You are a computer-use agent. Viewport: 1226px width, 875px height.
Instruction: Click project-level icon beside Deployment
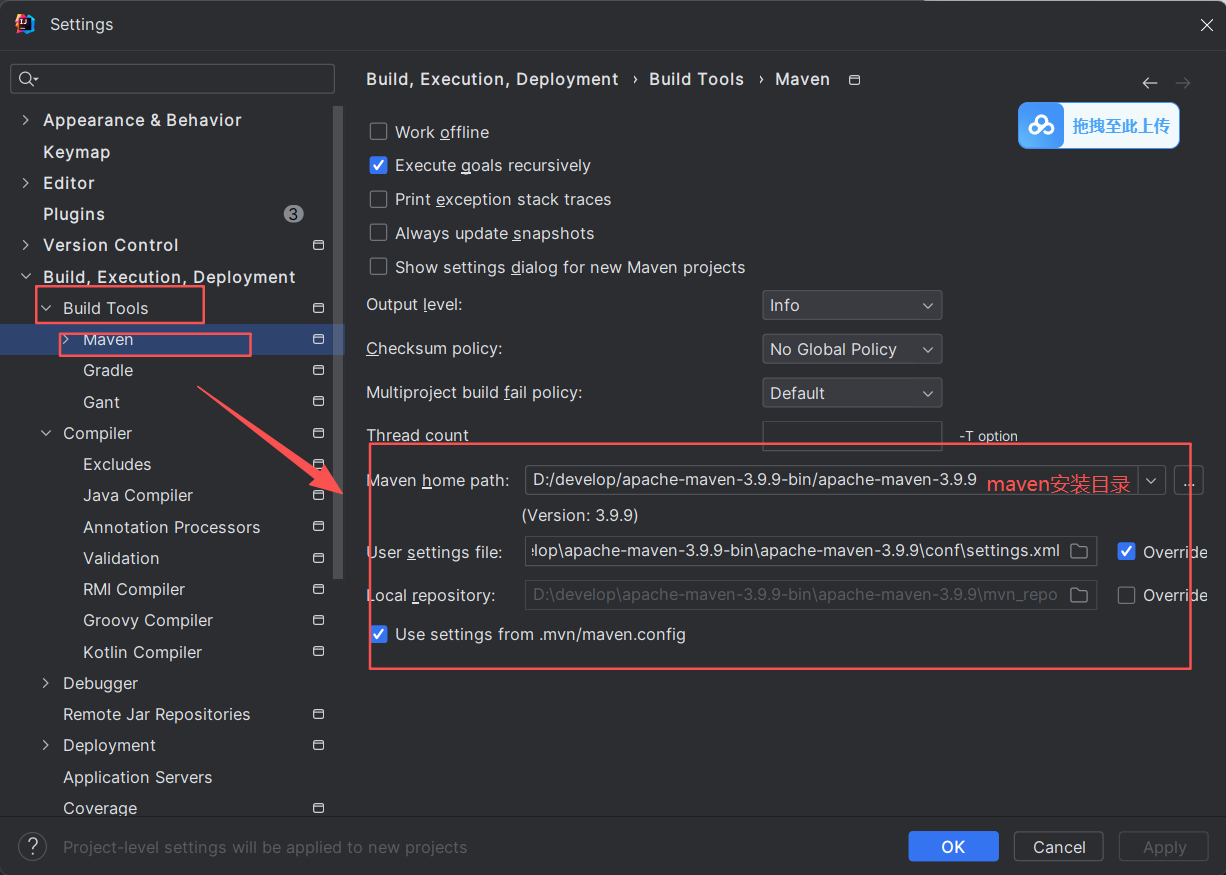click(x=318, y=745)
